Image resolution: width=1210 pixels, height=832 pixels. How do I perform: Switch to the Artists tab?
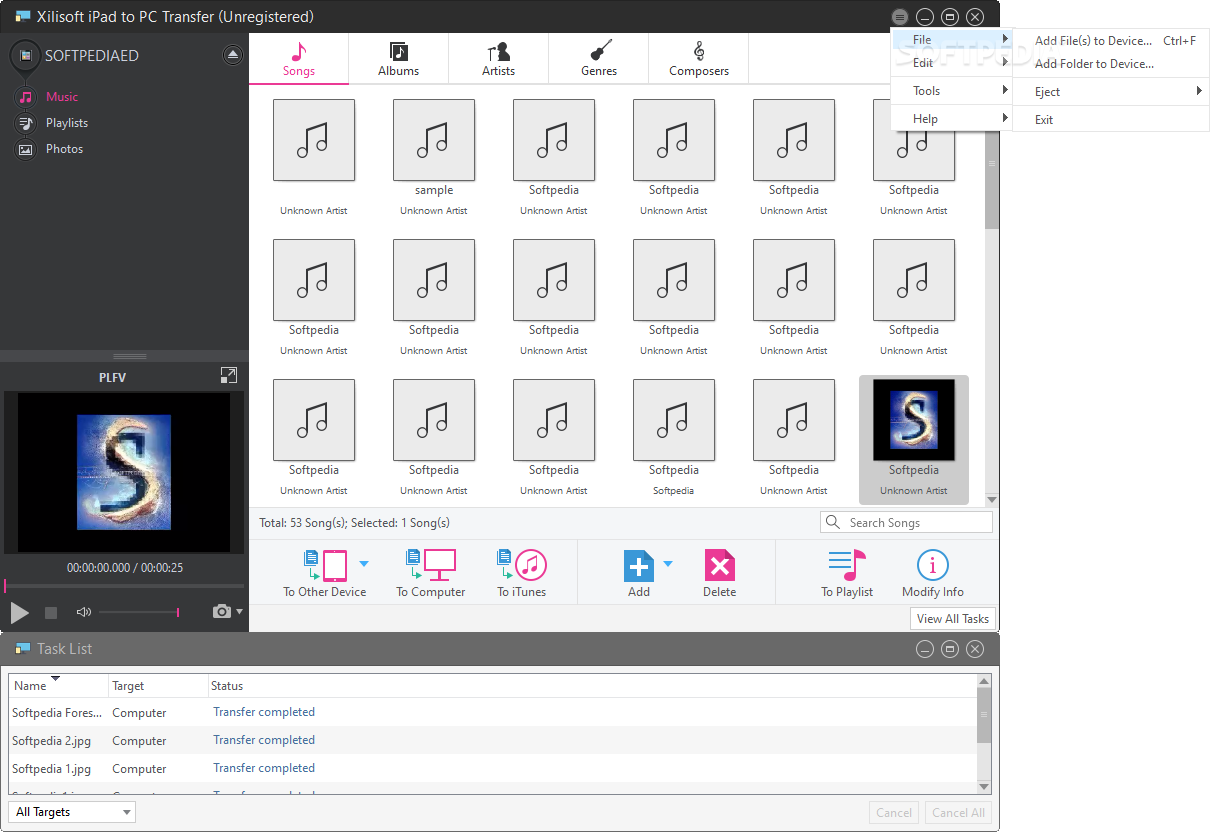point(498,59)
